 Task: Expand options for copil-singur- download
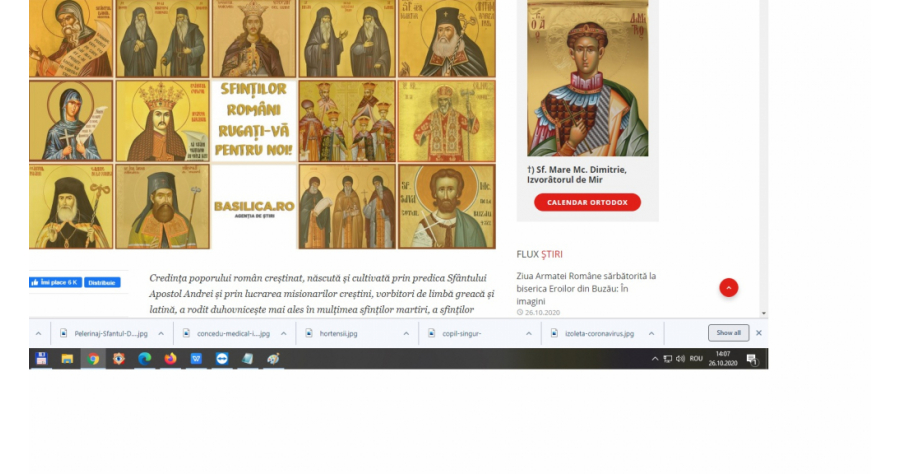point(529,333)
